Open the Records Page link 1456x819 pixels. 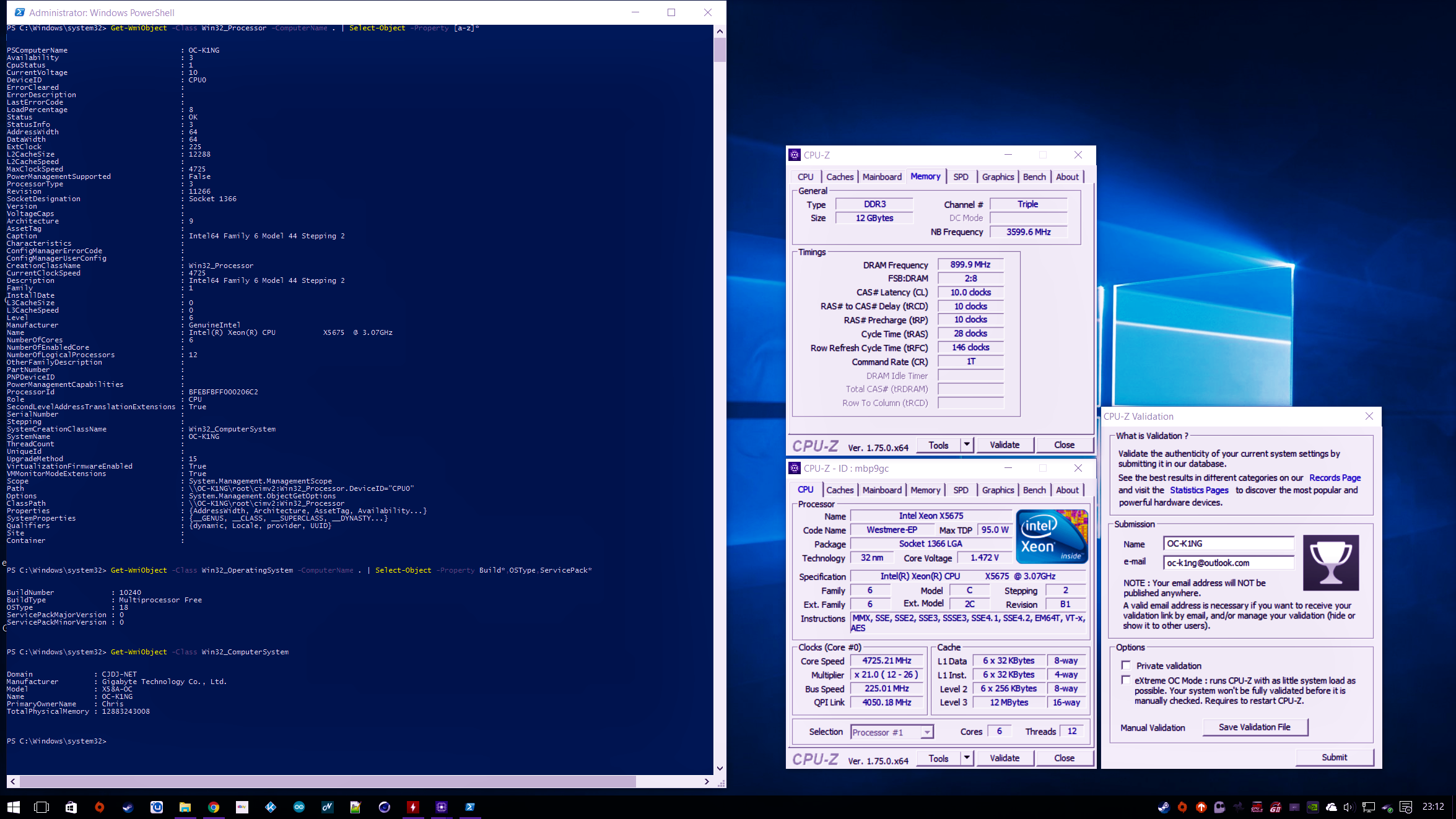[x=1335, y=478]
